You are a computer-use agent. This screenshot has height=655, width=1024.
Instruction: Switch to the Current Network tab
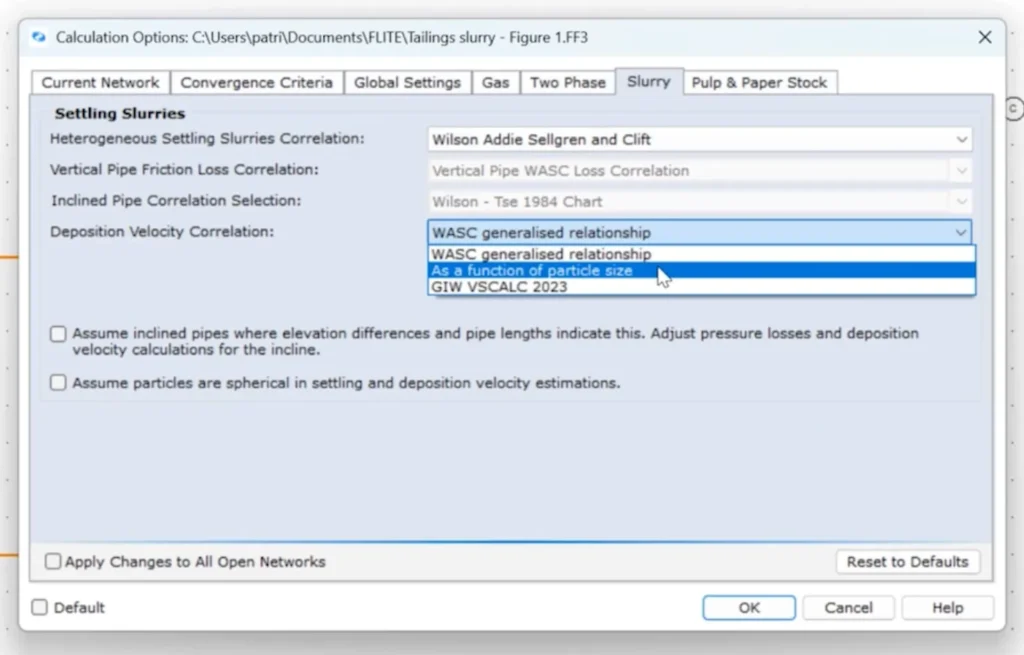coord(100,83)
